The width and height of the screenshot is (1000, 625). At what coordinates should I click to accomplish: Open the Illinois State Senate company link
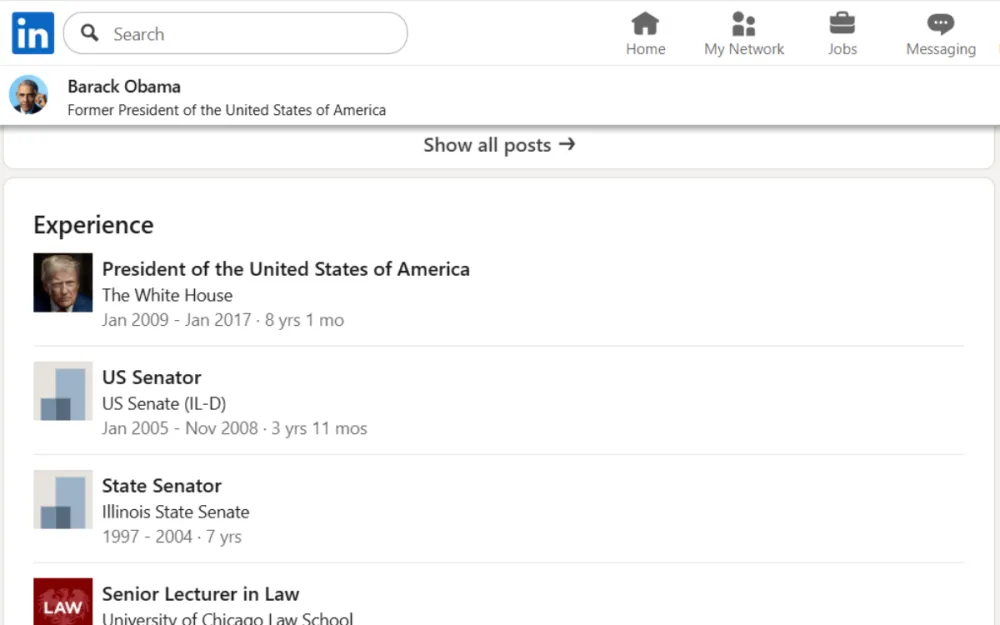[x=176, y=511]
